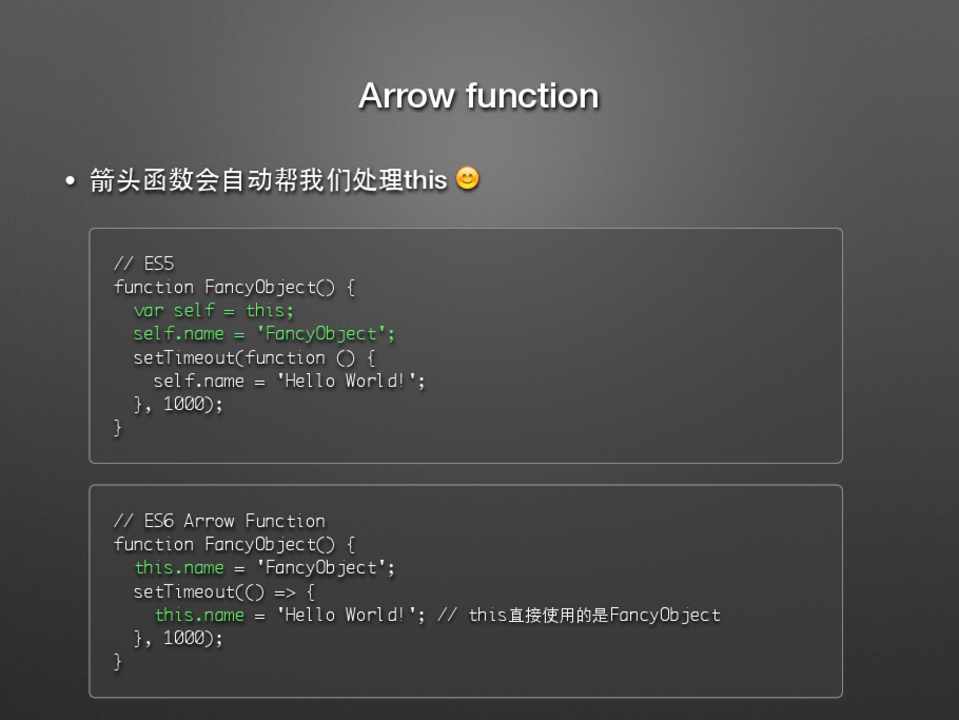
Task: Click the "// ES6 Arrow Function" comment
Action: point(219,521)
